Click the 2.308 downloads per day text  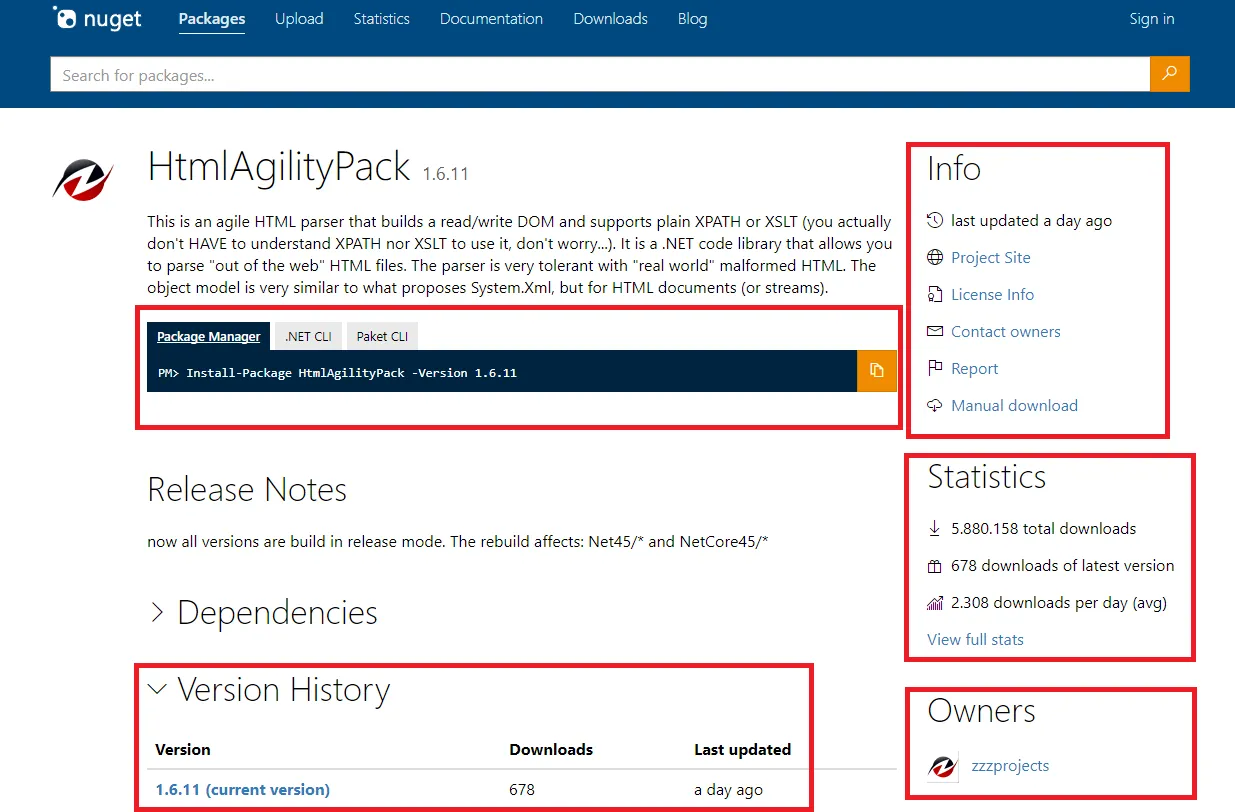tap(1058, 602)
